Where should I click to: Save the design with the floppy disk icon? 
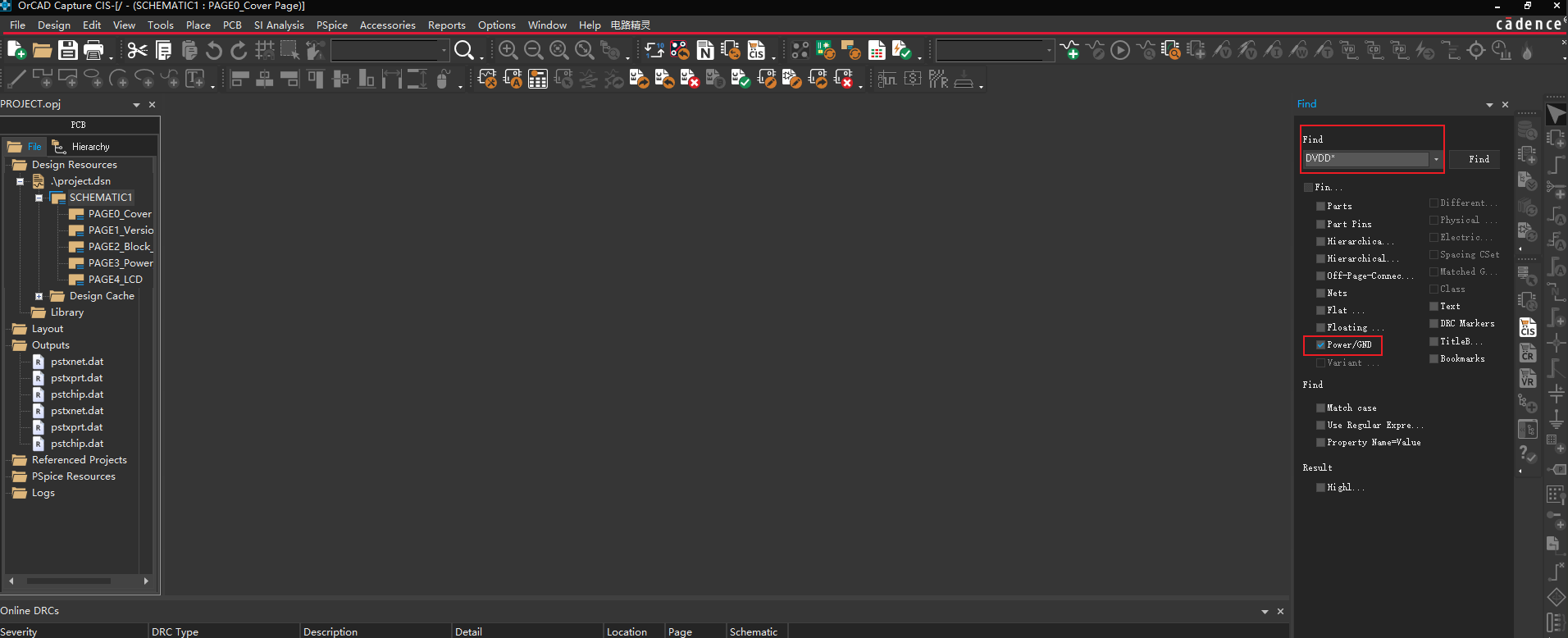point(68,50)
